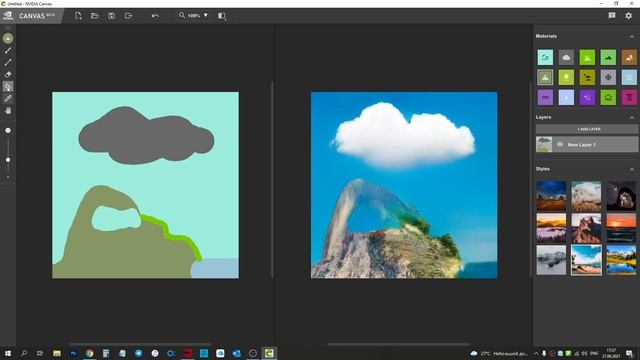Apply the cloudy mountain style thumbnail
The image size is (640, 360).
coord(586,196)
